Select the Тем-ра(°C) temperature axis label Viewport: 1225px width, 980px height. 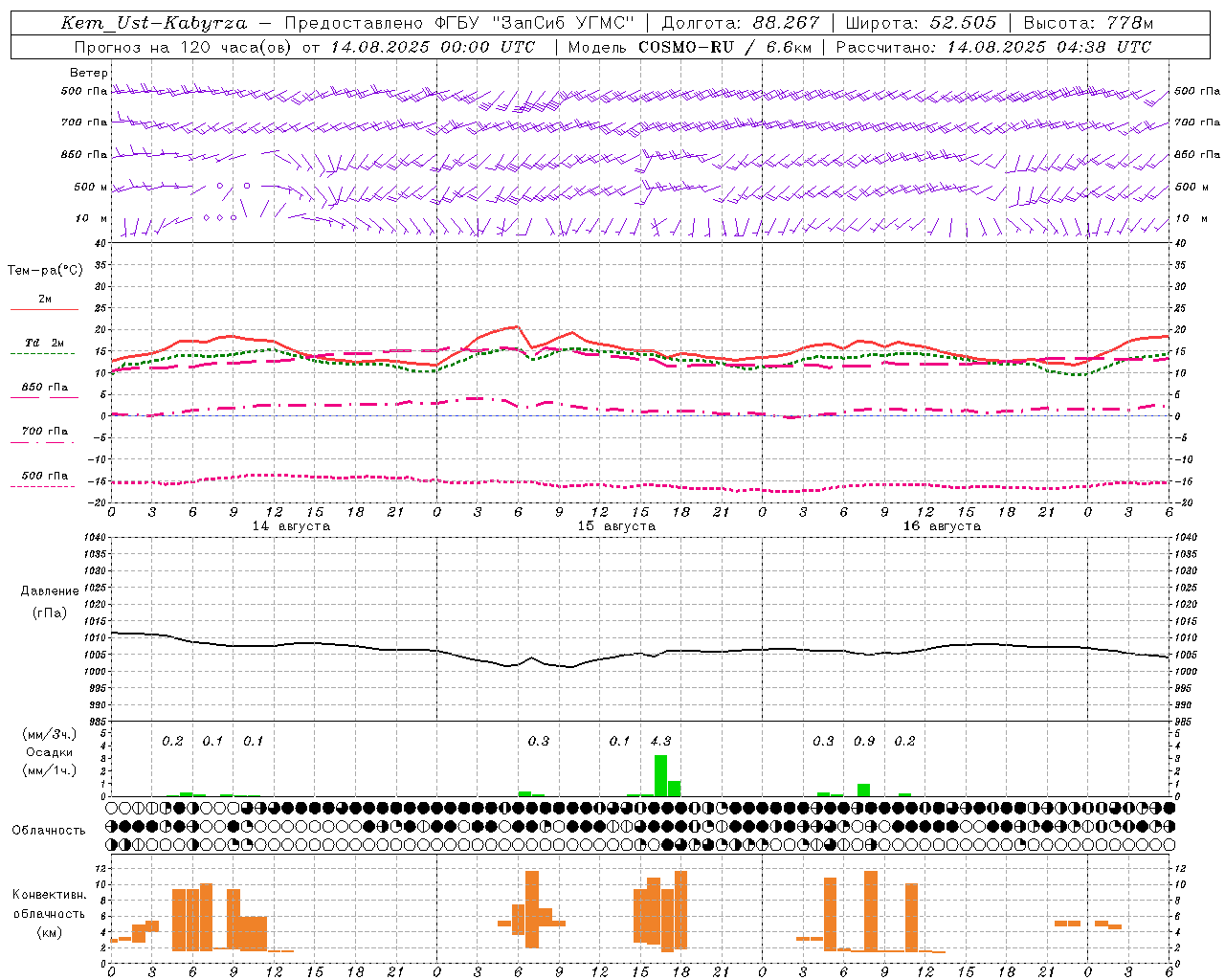coord(46,271)
